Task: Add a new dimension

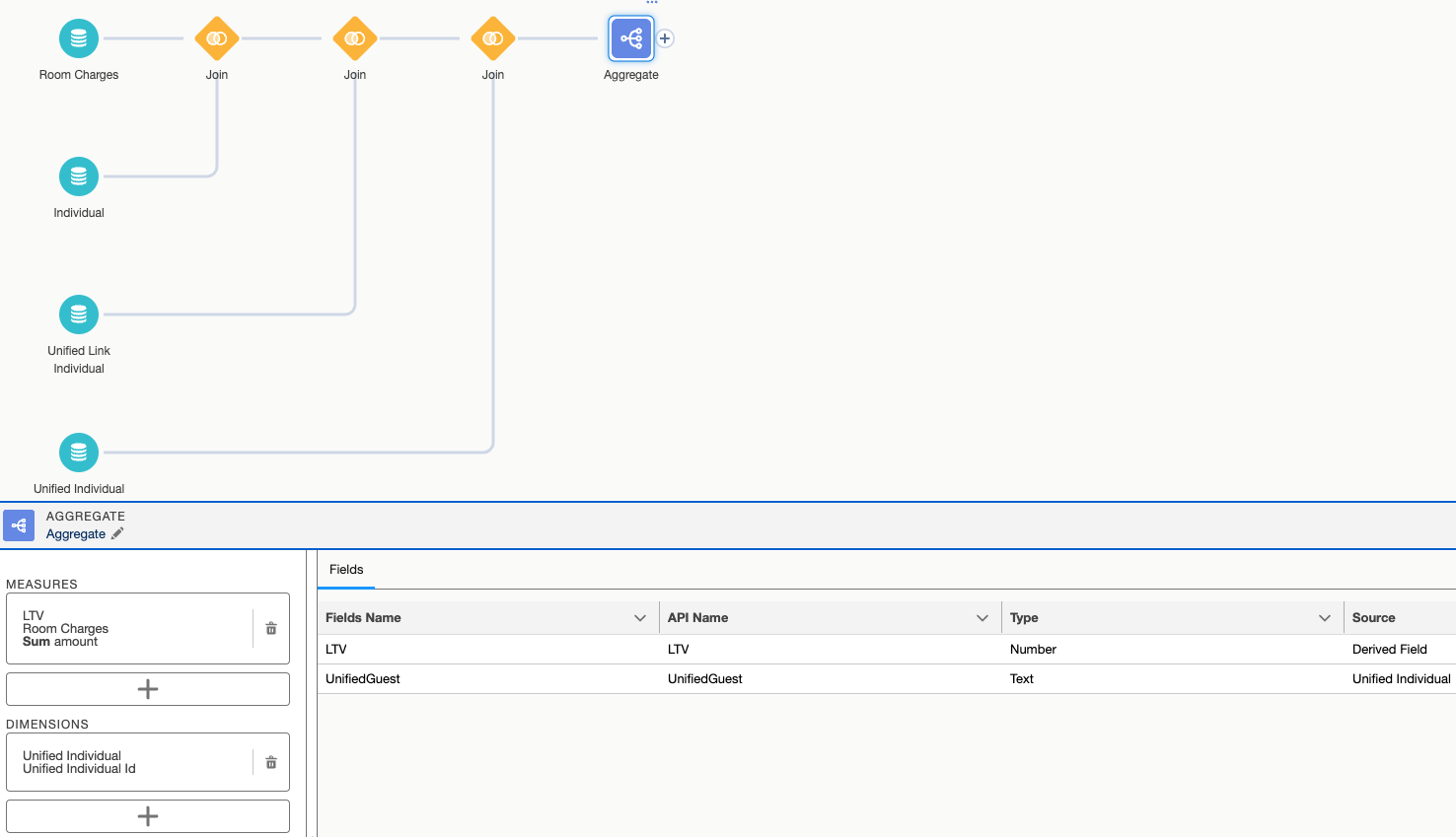Action: 148,816
